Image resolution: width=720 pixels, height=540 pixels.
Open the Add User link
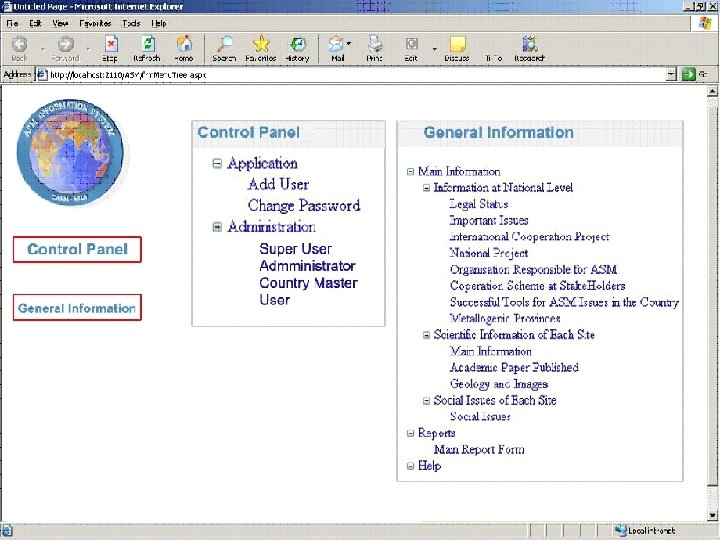tap(278, 185)
